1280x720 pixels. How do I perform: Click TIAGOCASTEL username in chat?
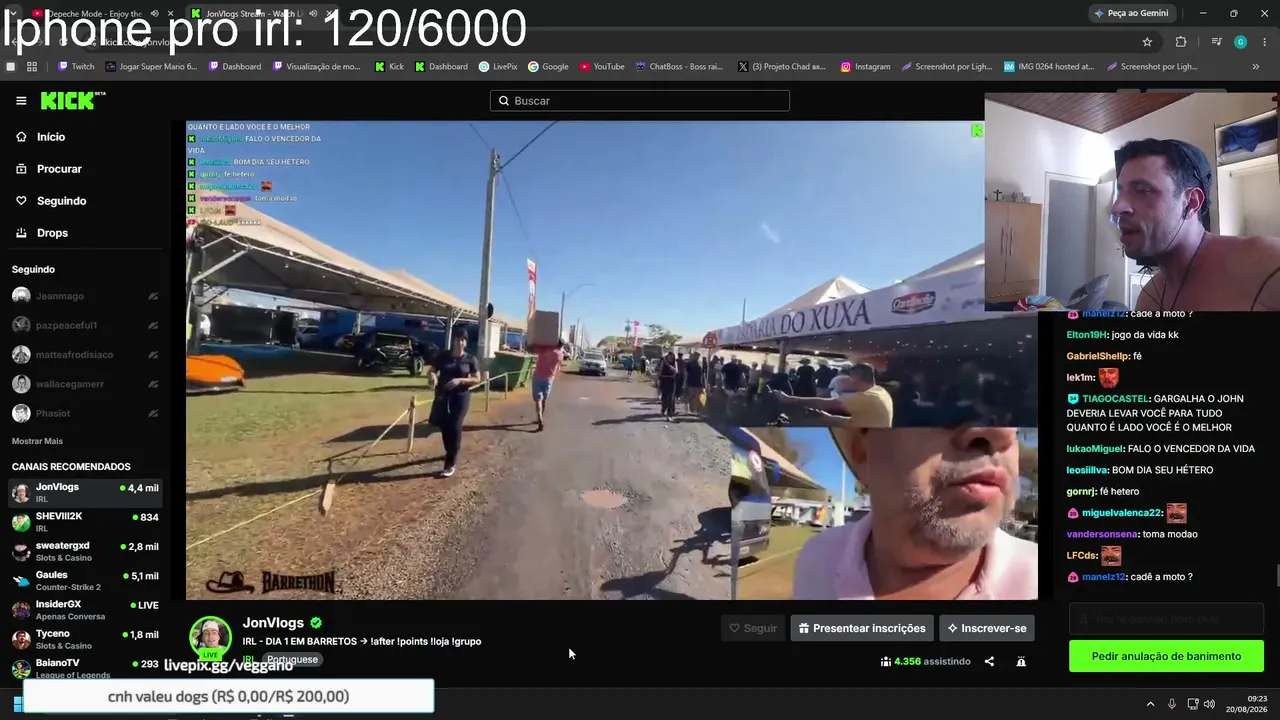tap(1114, 399)
